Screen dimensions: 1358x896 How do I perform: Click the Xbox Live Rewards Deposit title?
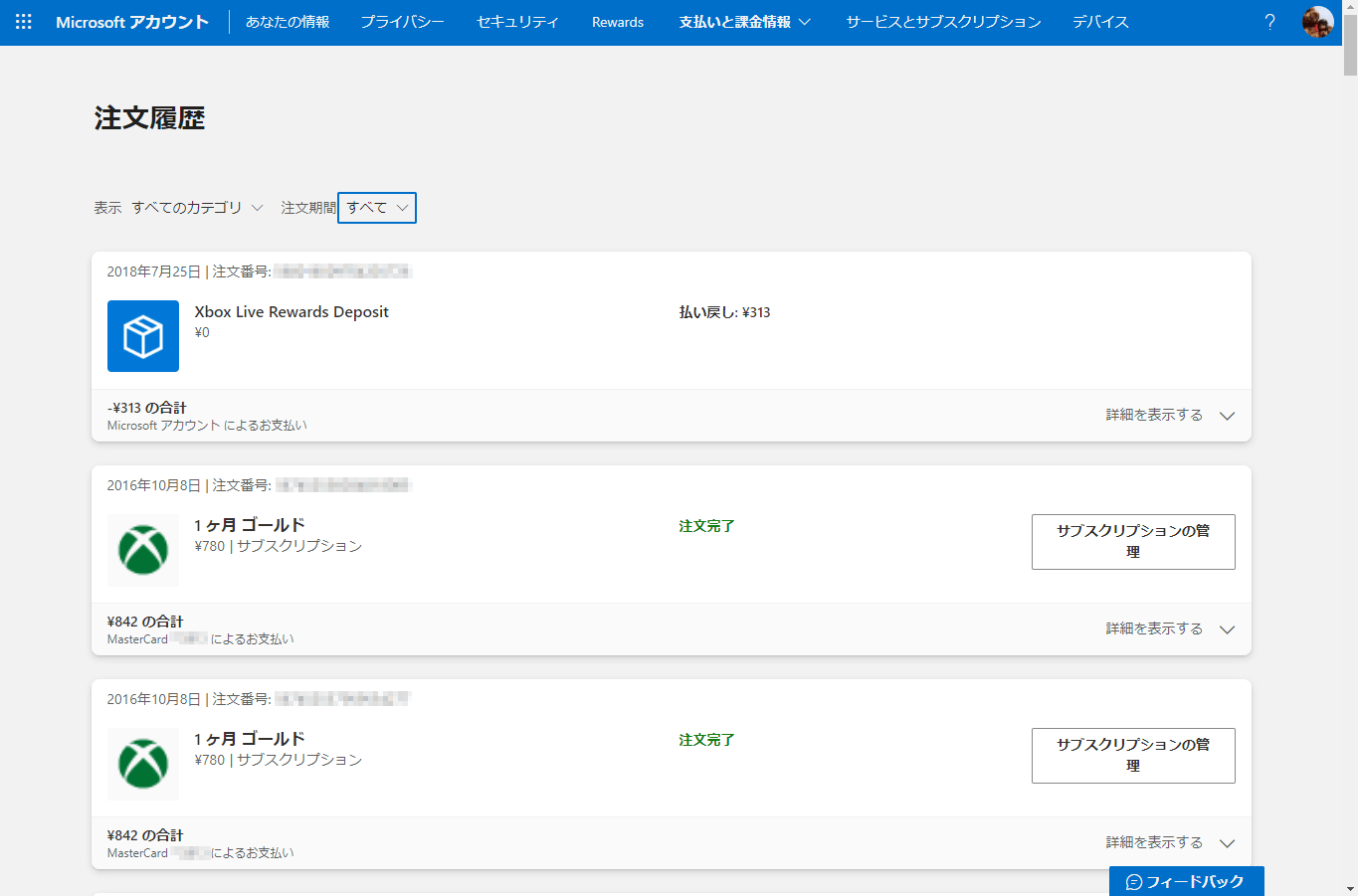291,312
